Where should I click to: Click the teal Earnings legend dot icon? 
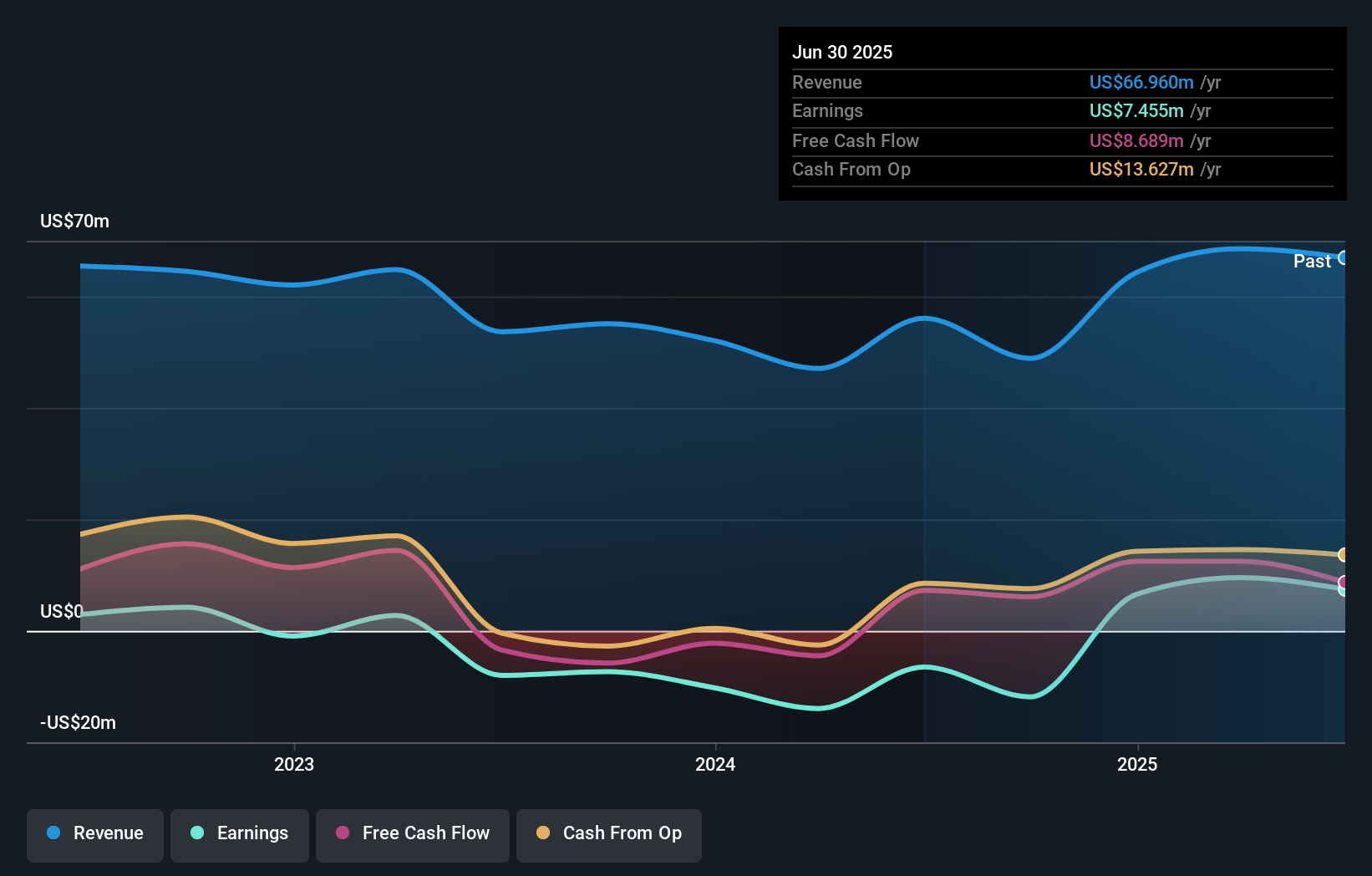(x=197, y=833)
